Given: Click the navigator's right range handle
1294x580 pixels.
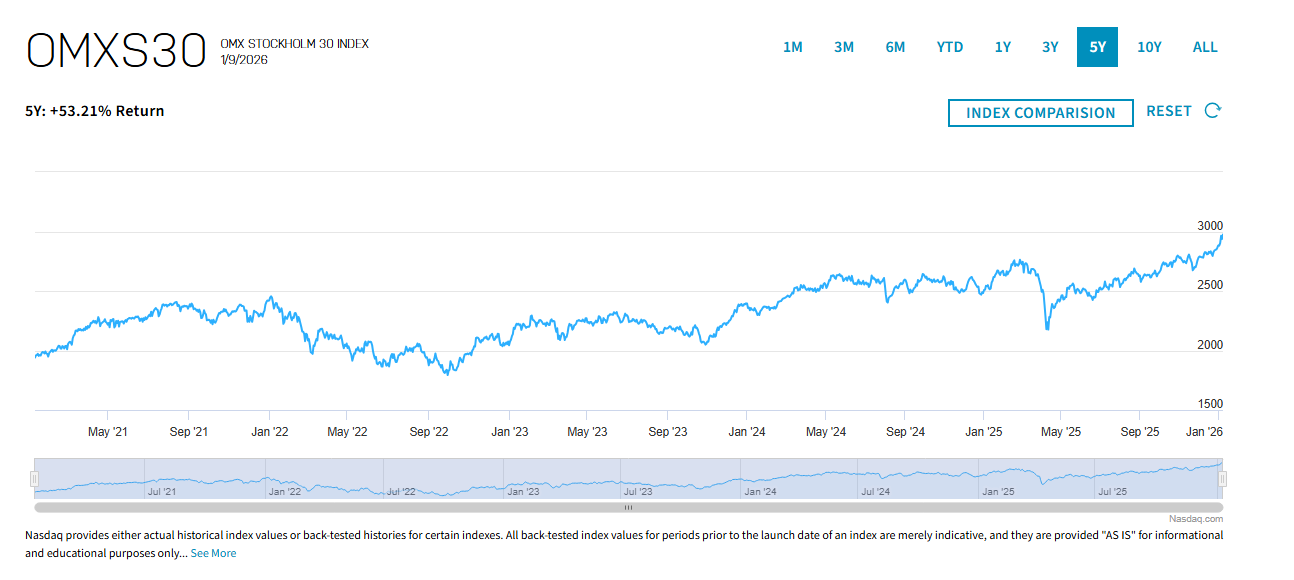Looking at the screenshot, I should 1221,479.
